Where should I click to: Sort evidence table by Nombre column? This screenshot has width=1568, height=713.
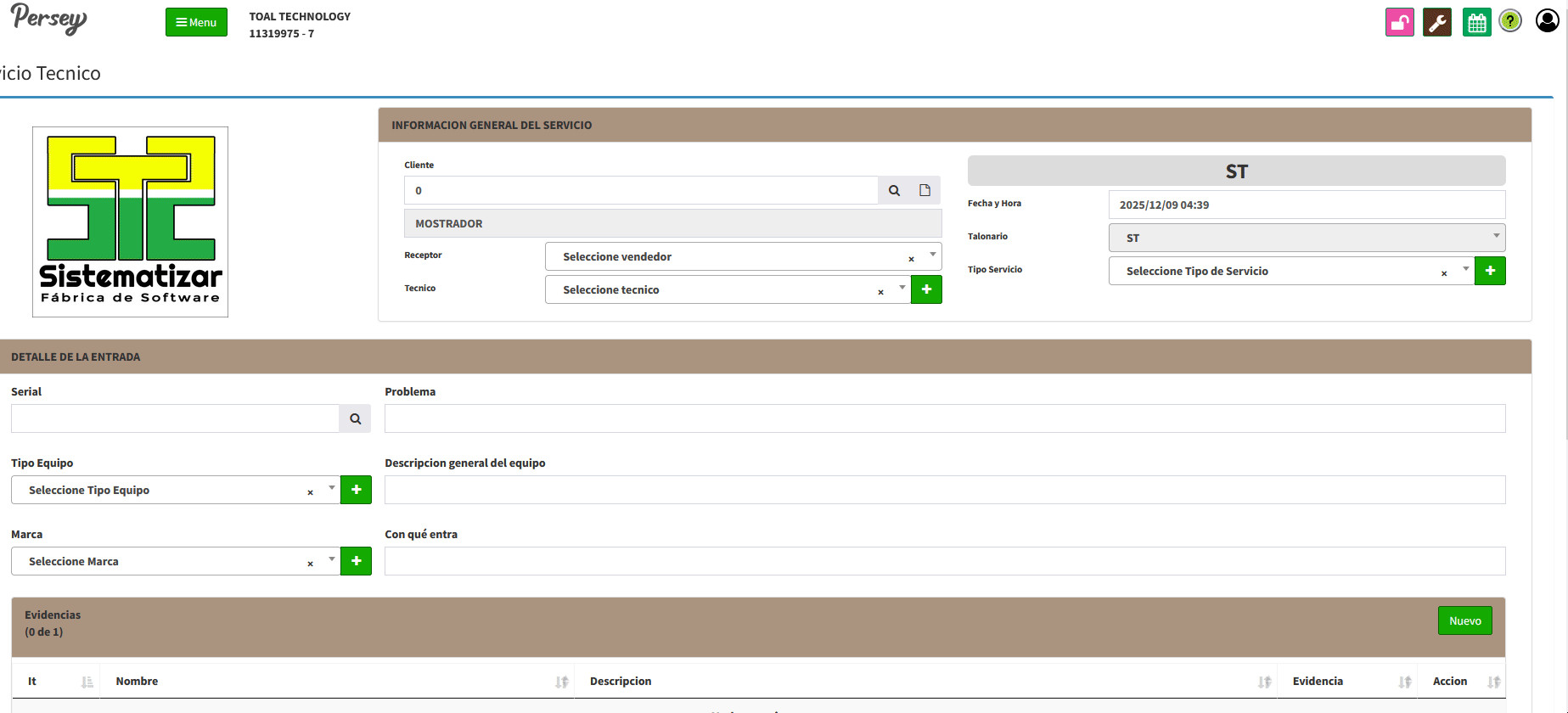pyautogui.click(x=336, y=682)
